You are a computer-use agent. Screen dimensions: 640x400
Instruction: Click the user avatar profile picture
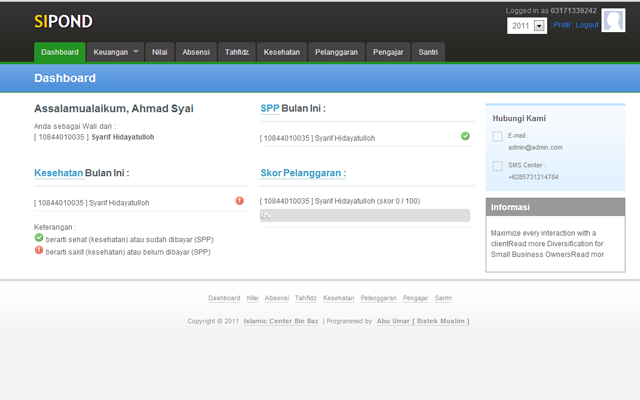point(614,20)
